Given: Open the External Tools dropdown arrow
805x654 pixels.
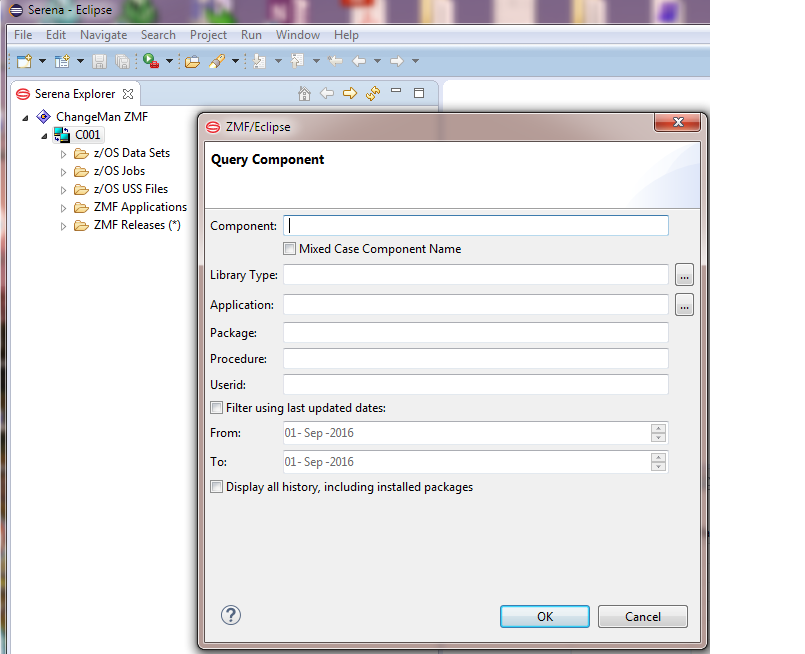Looking at the screenshot, I should (169, 62).
